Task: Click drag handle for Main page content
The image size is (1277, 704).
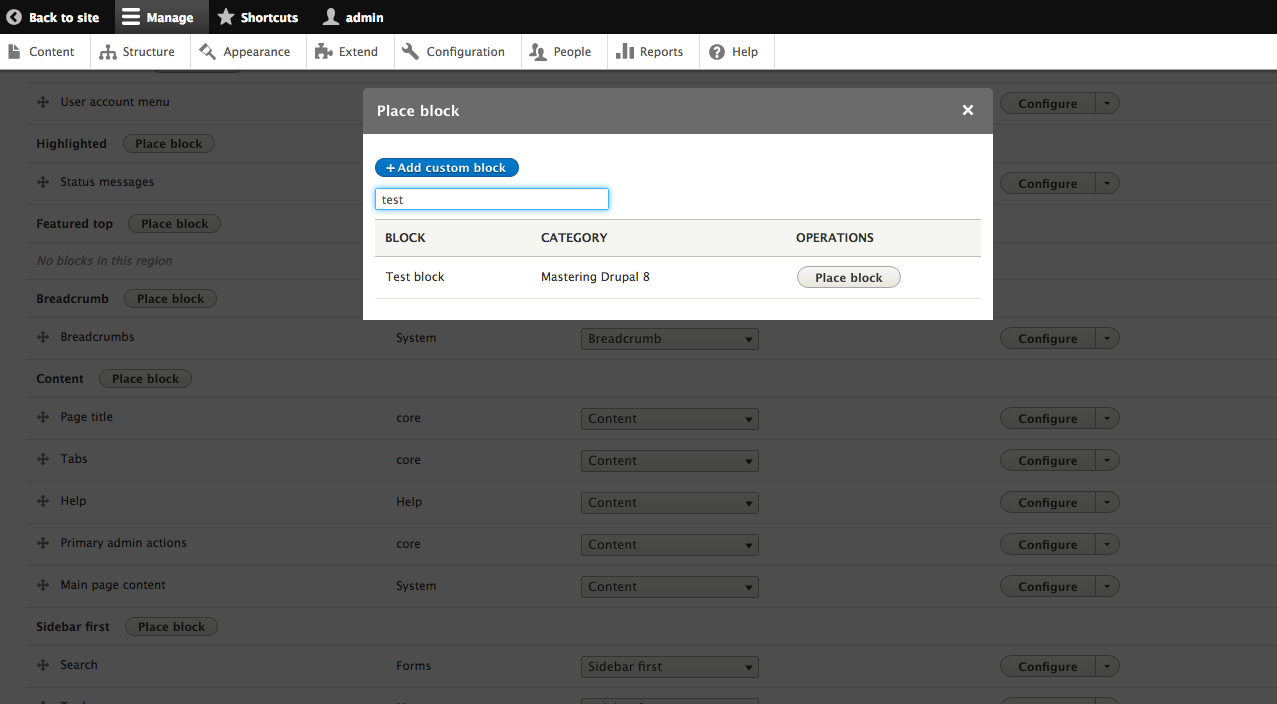Action: [x=43, y=586]
